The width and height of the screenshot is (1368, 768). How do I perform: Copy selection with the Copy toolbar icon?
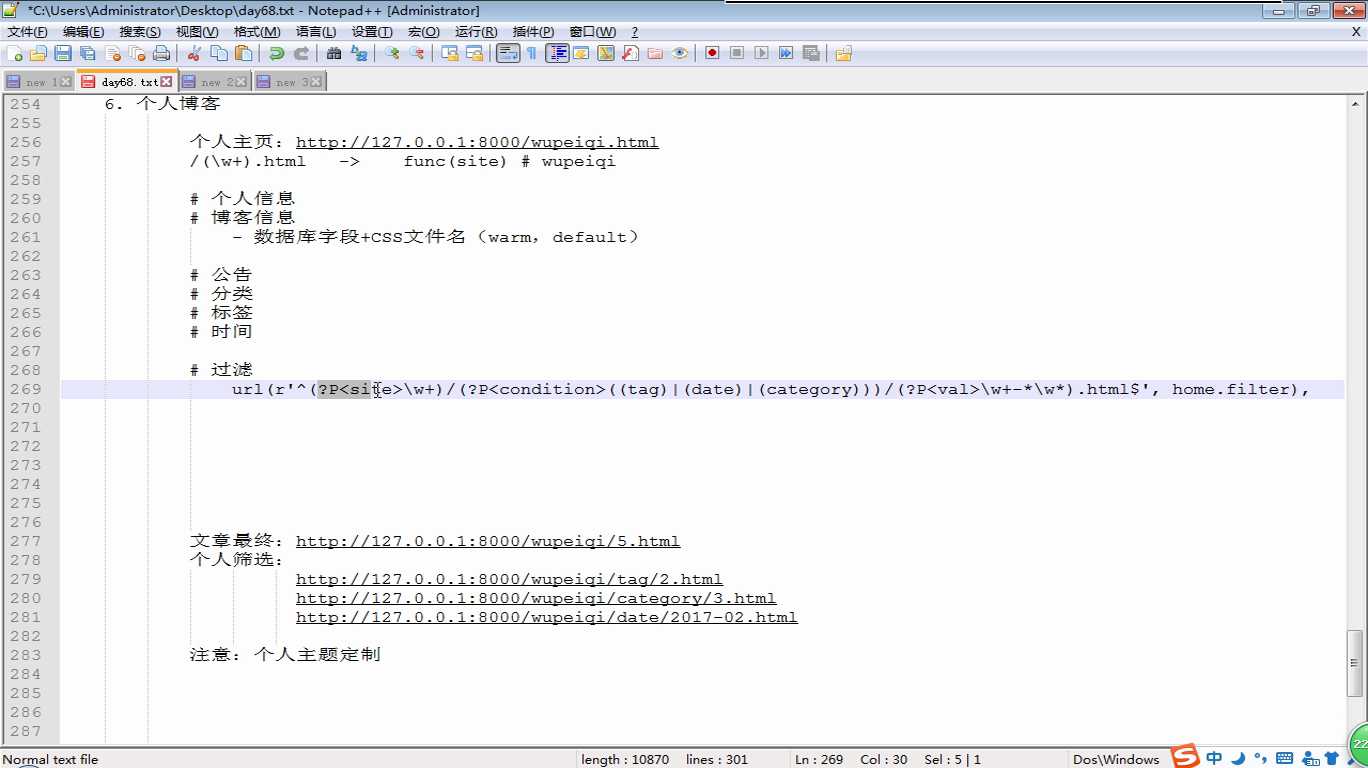point(219,53)
